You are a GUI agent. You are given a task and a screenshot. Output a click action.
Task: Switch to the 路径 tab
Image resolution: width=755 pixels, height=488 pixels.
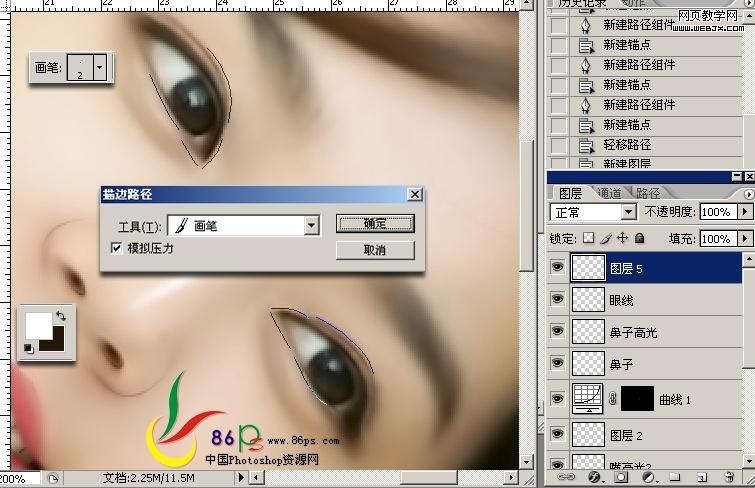[647, 193]
